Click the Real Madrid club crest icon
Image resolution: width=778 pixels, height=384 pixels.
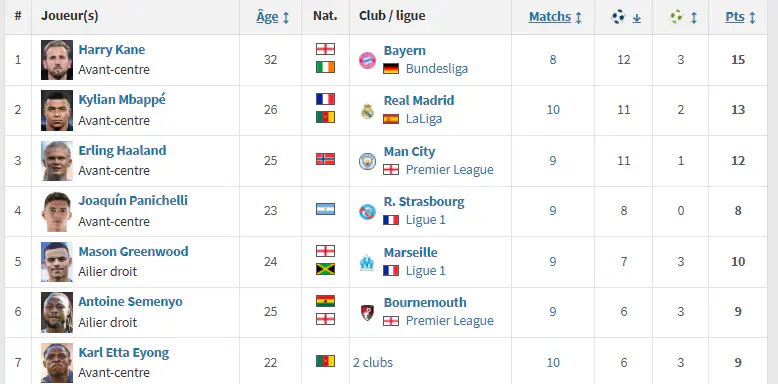(367, 111)
